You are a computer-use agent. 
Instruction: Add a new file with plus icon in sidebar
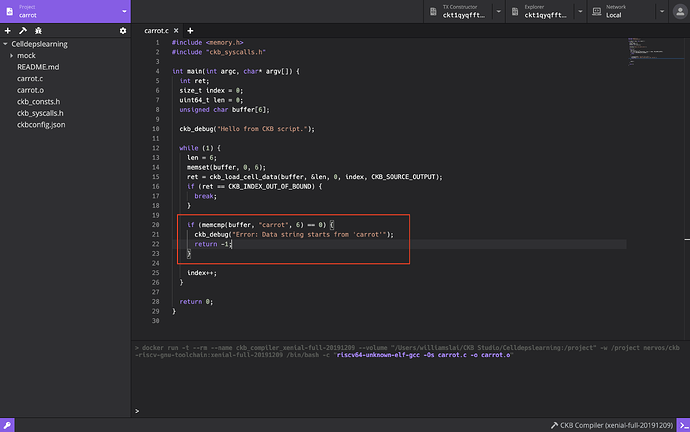(x=7, y=30)
